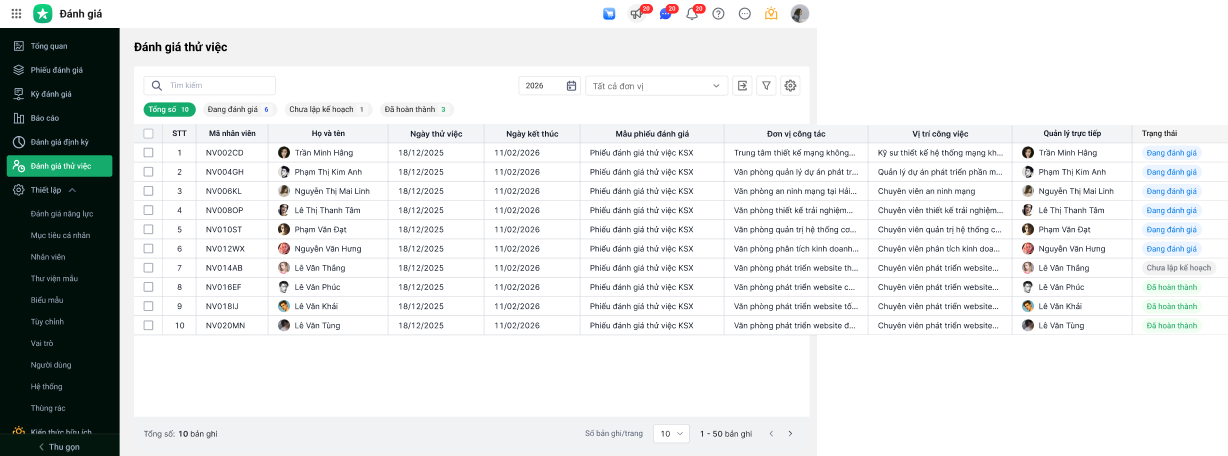Viewport: 1228px width, 456px height.
Task: Tick checkbox for row NV014AB
Action: point(148,268)
